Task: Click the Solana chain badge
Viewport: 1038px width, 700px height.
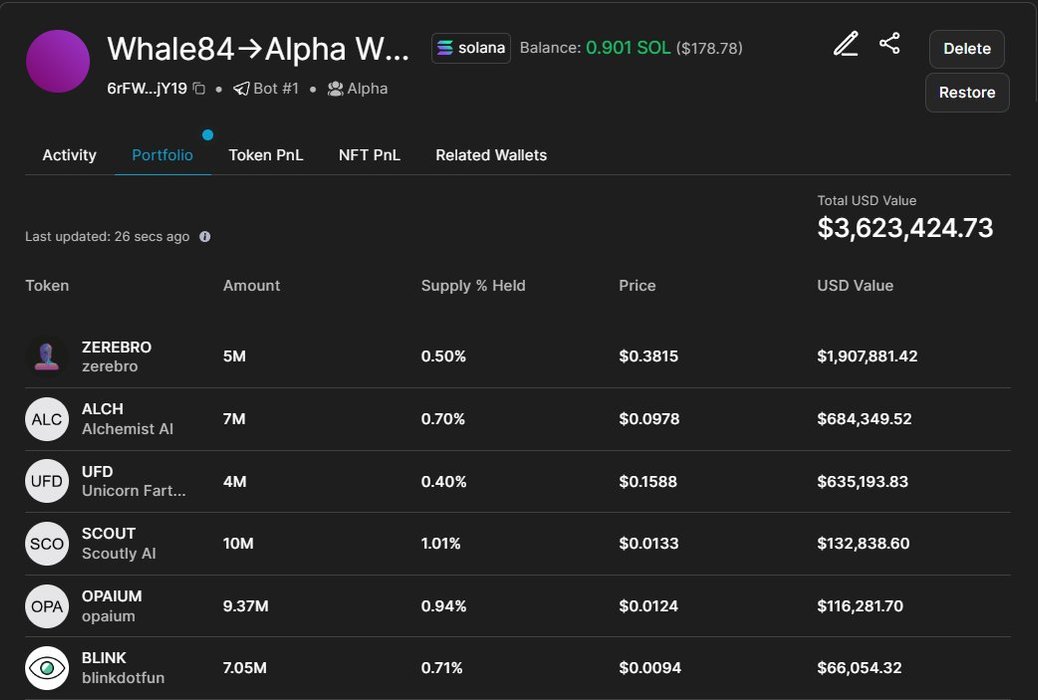Action: [x=471, y=48]
